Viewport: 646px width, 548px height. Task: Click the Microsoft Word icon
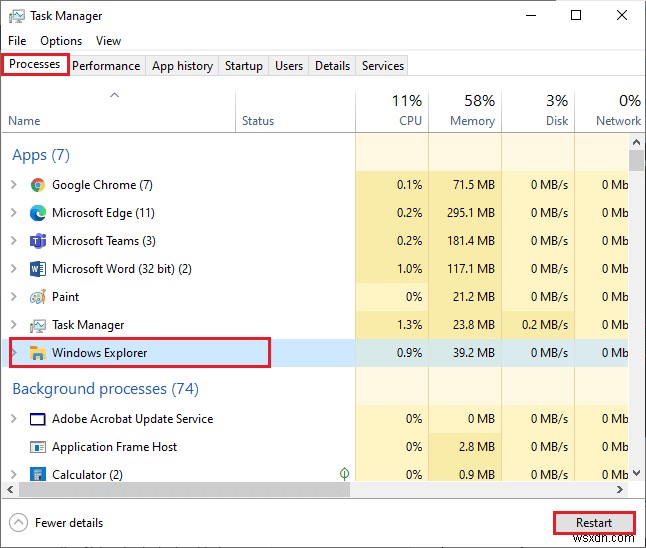[x=38, y=269]
